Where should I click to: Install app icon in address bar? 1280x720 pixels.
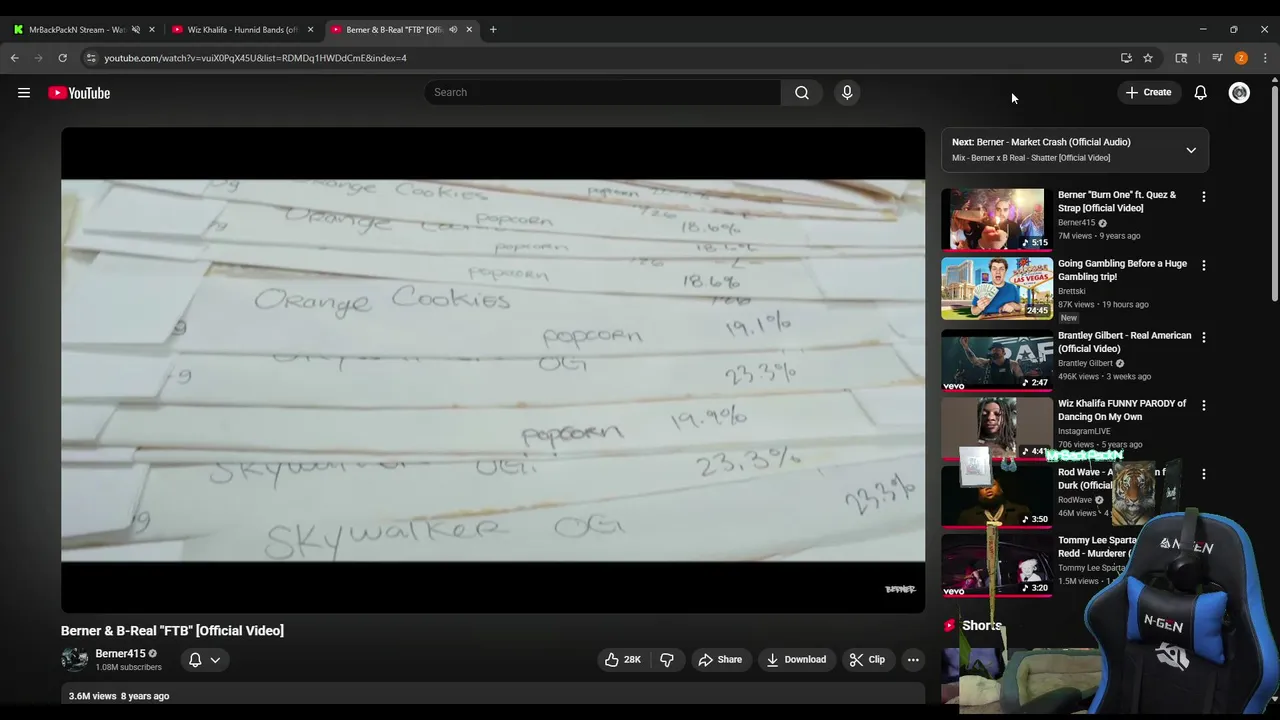(x=1126, y=58)
